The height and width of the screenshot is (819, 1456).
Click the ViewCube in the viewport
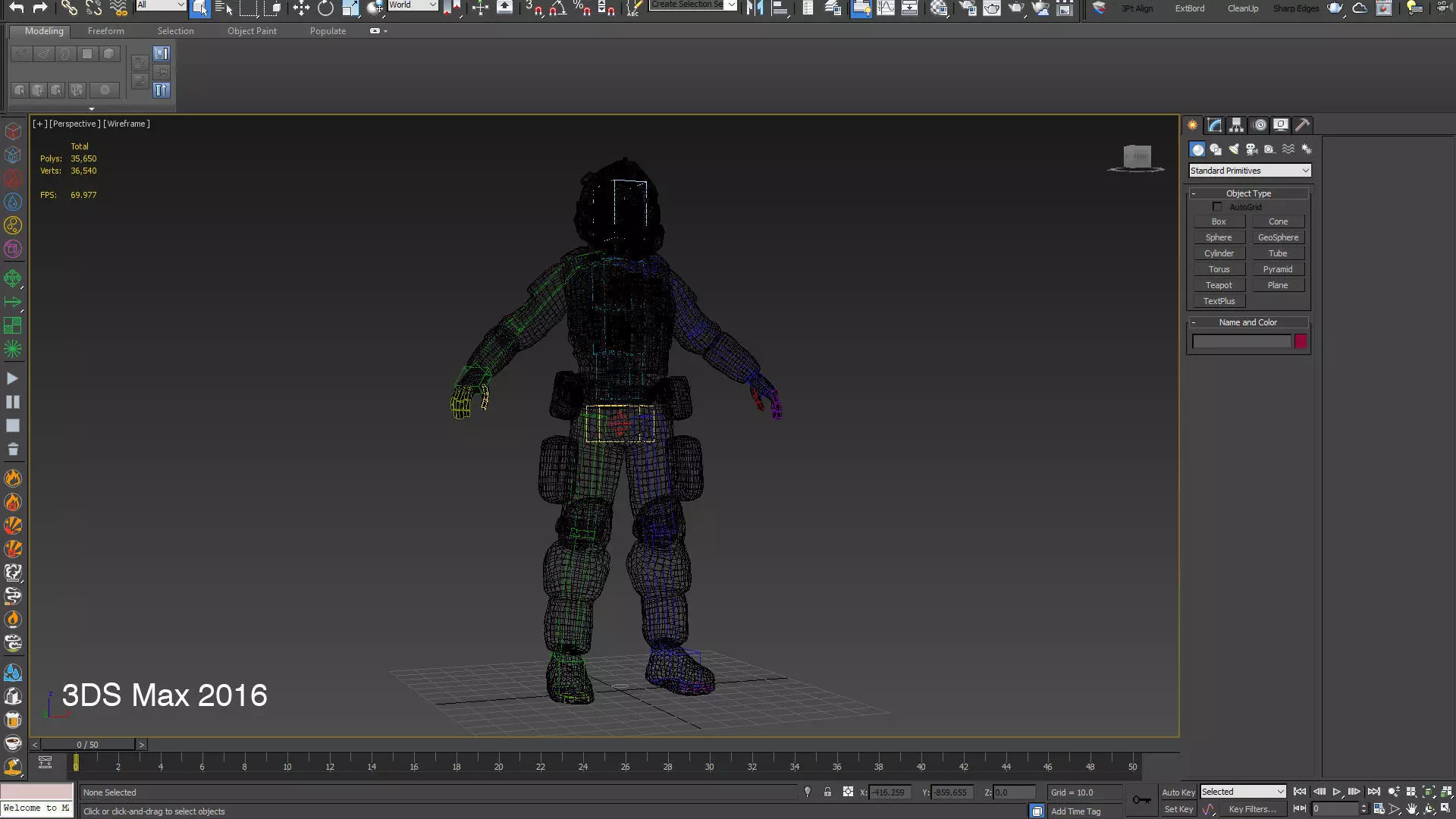point(1136,158)
